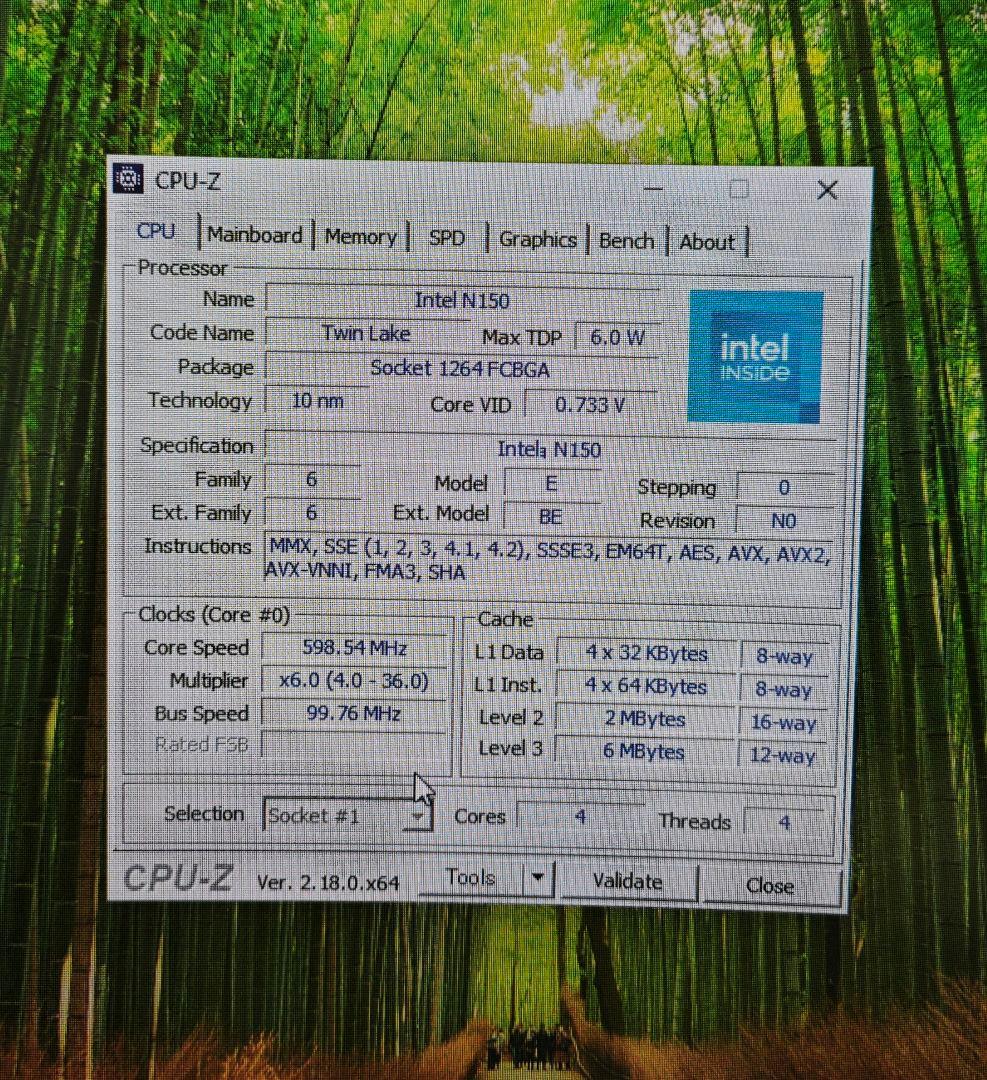Click the Stepping value 0
Viewport: 987px width, 1080px height.
(x=784, y=488)
